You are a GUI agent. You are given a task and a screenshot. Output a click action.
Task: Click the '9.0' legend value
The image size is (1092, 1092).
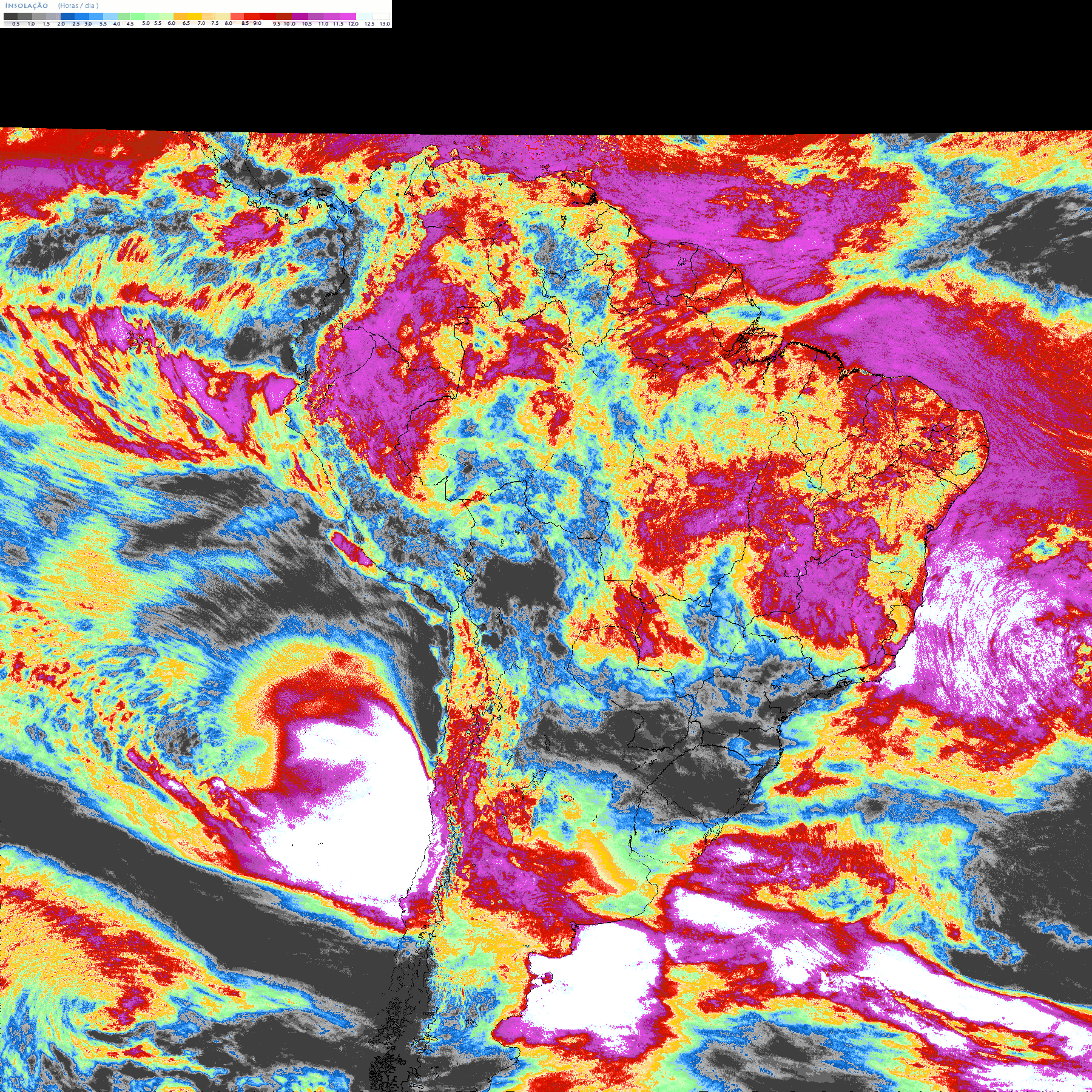tap(257, 23)
